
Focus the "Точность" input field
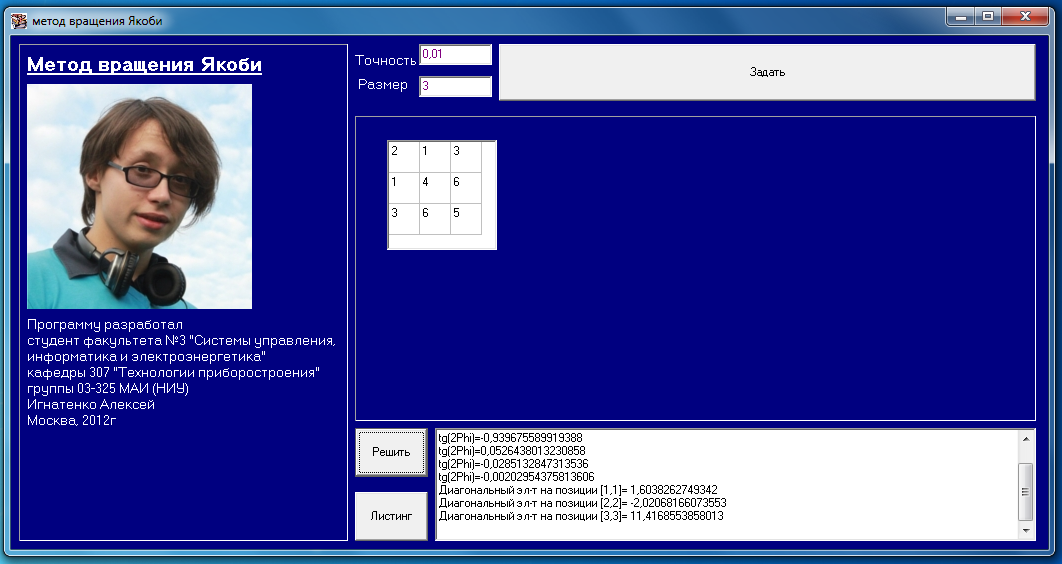(x=455, y=55)
